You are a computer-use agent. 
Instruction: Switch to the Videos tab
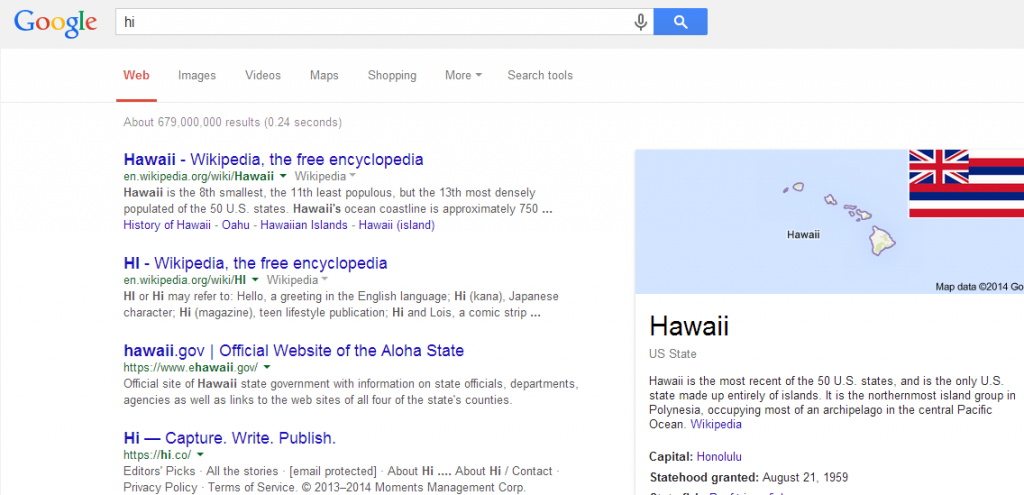click(x=263, y=75)
